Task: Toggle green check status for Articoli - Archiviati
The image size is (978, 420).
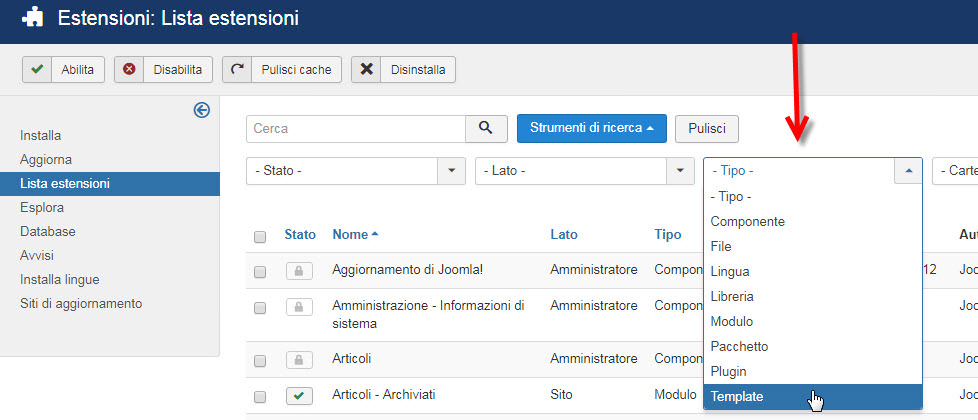Action: [x=299, y=396]
